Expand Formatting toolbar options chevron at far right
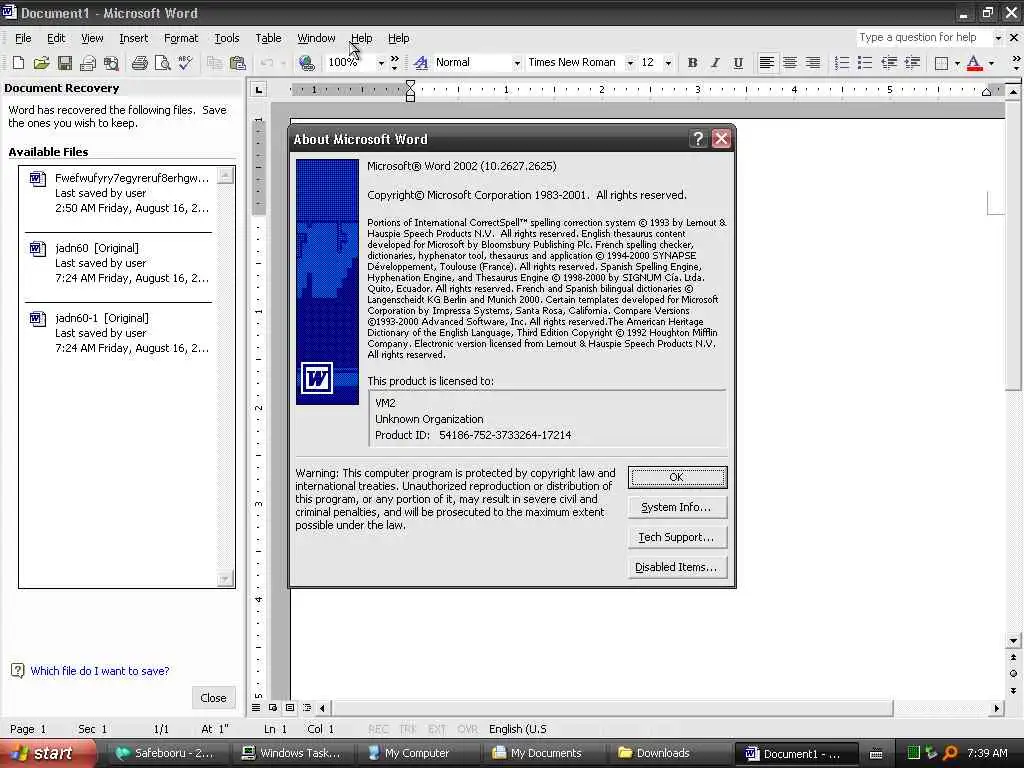 pyautogui.click(x=1016, y=63)
